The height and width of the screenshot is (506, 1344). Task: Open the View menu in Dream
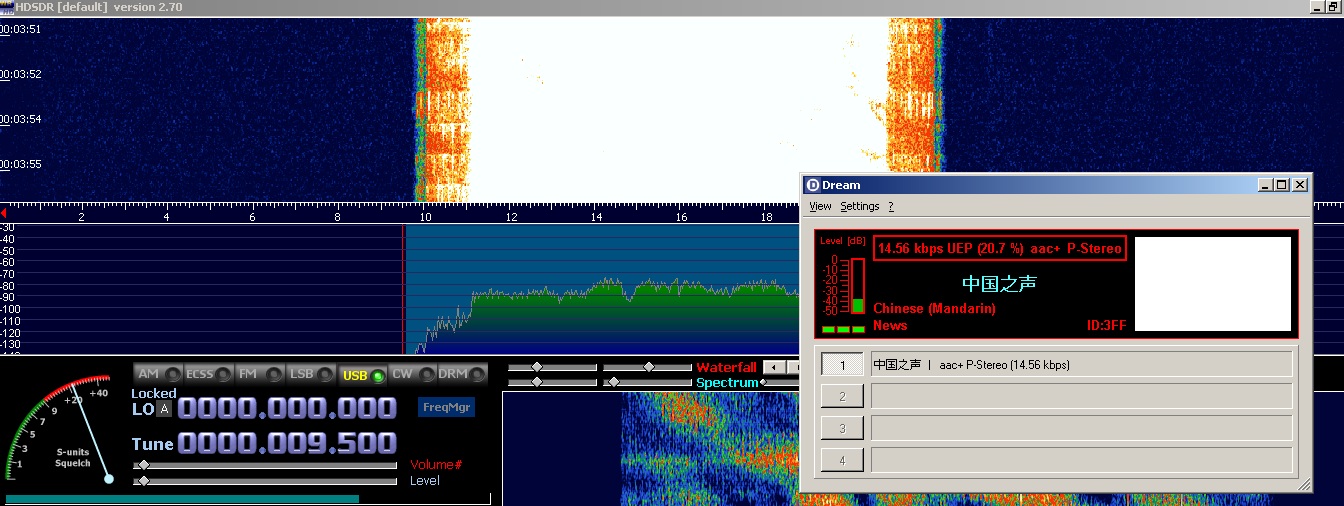coord(820,206)
